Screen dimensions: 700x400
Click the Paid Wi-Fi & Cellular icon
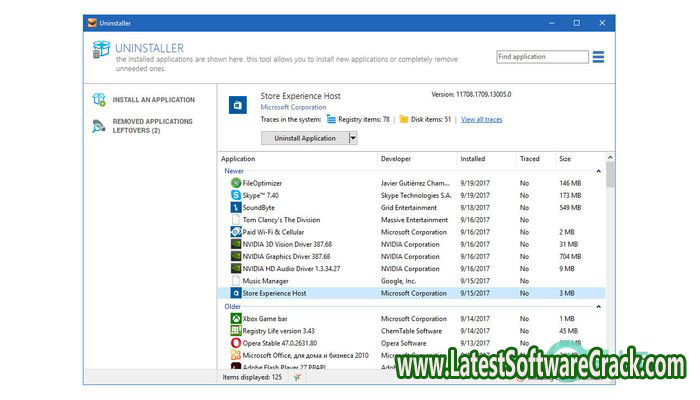coord(236,232)
